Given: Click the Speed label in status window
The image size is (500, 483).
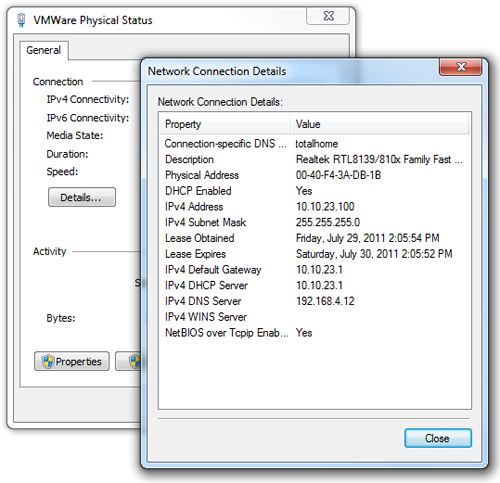Looking at the screenshot, I should 62,172.
